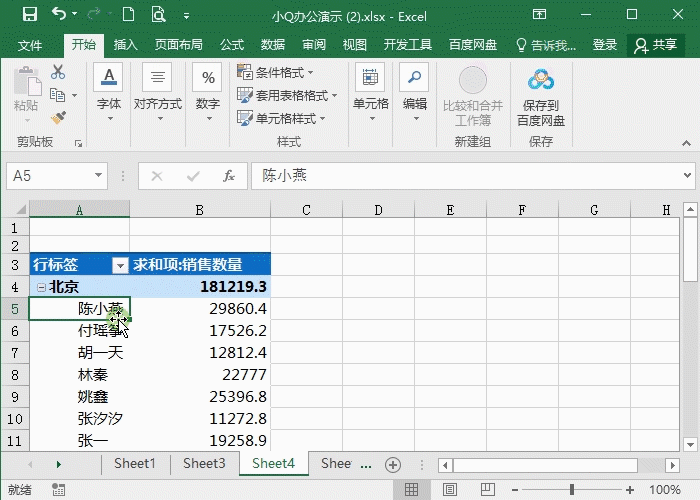
Task: Click the Insert Function fx icon
Action: [229, 176]
